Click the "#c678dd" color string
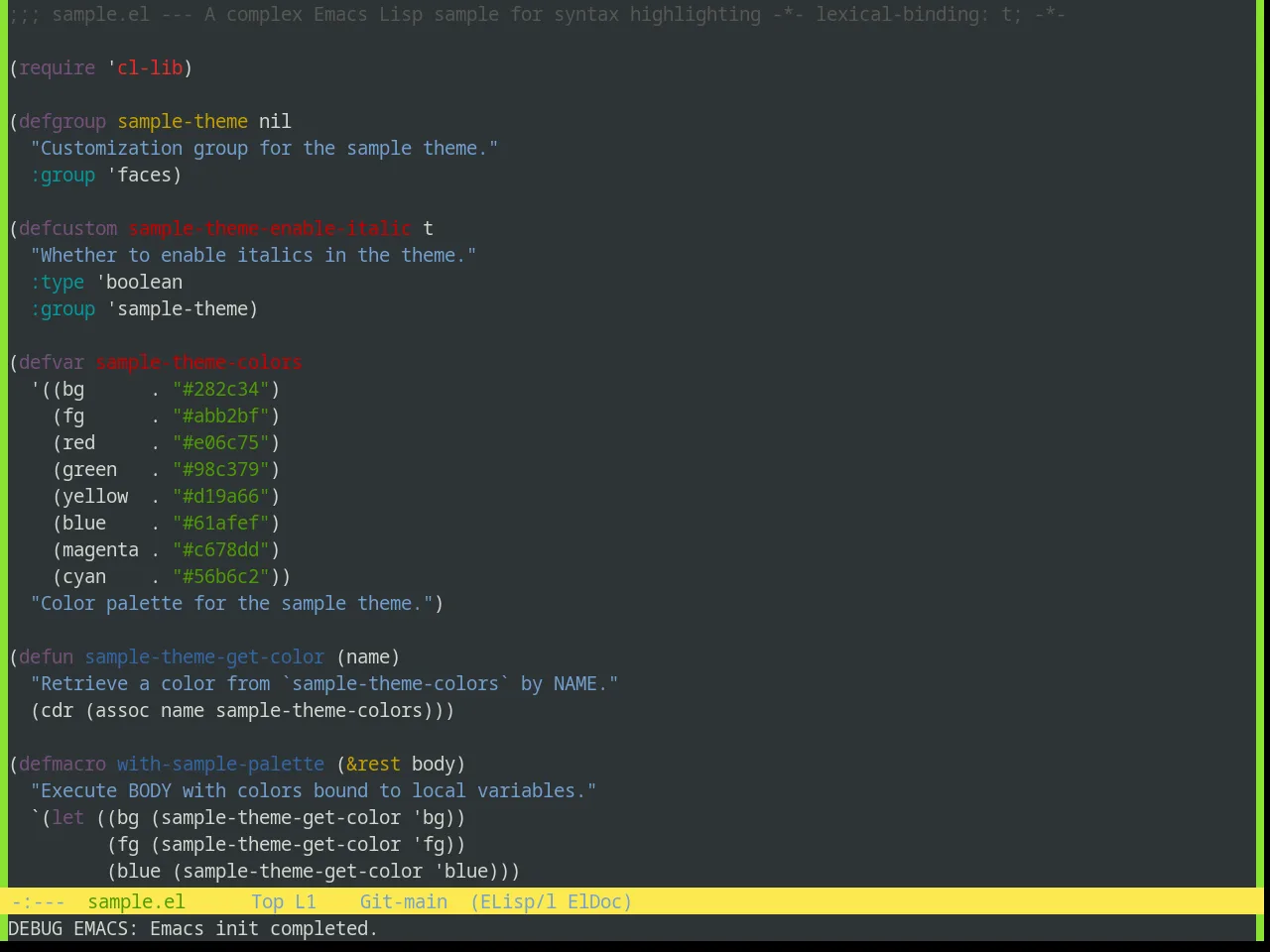 pos(220,549)
